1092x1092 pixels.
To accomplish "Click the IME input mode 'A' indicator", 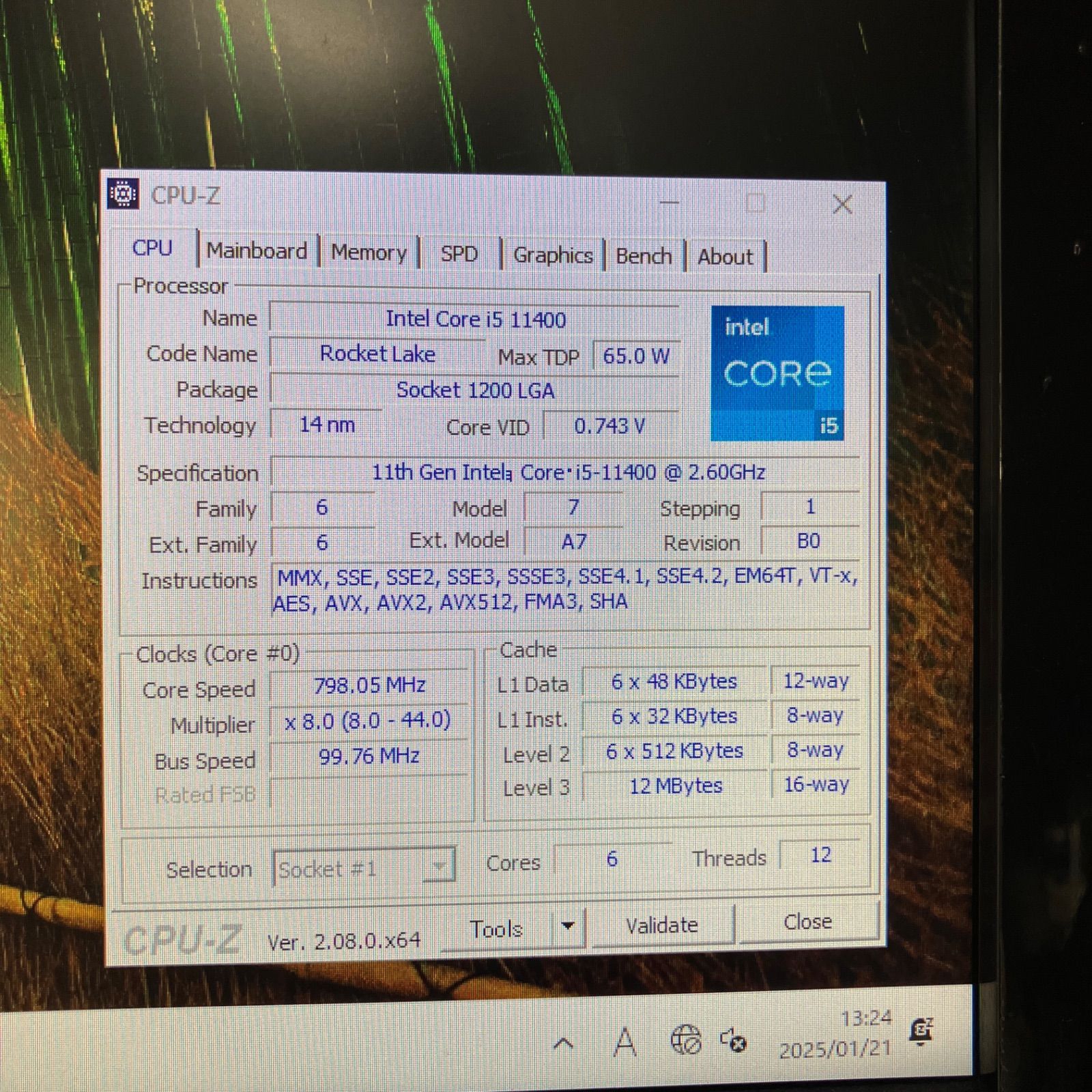I will (x=624, y=1042).
